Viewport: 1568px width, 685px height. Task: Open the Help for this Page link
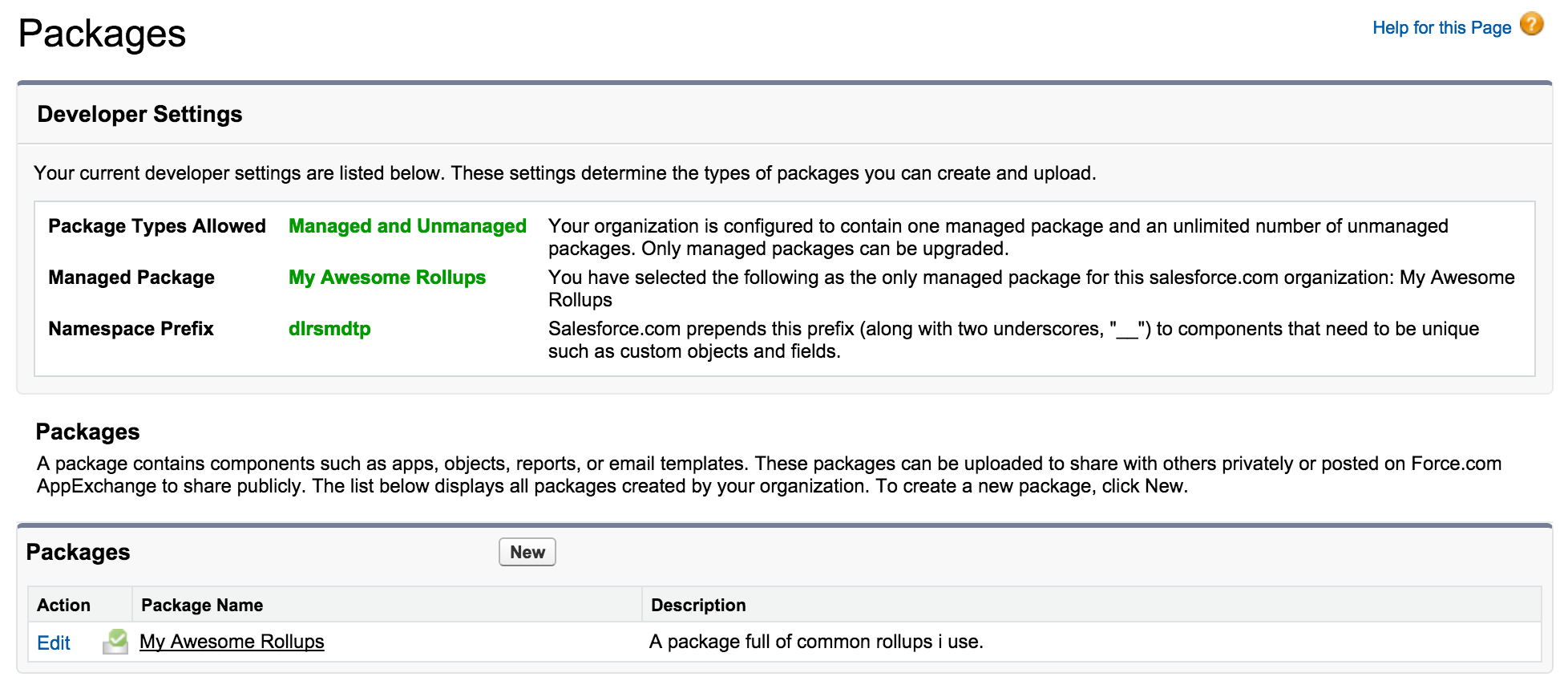(x=1441, y=28)
